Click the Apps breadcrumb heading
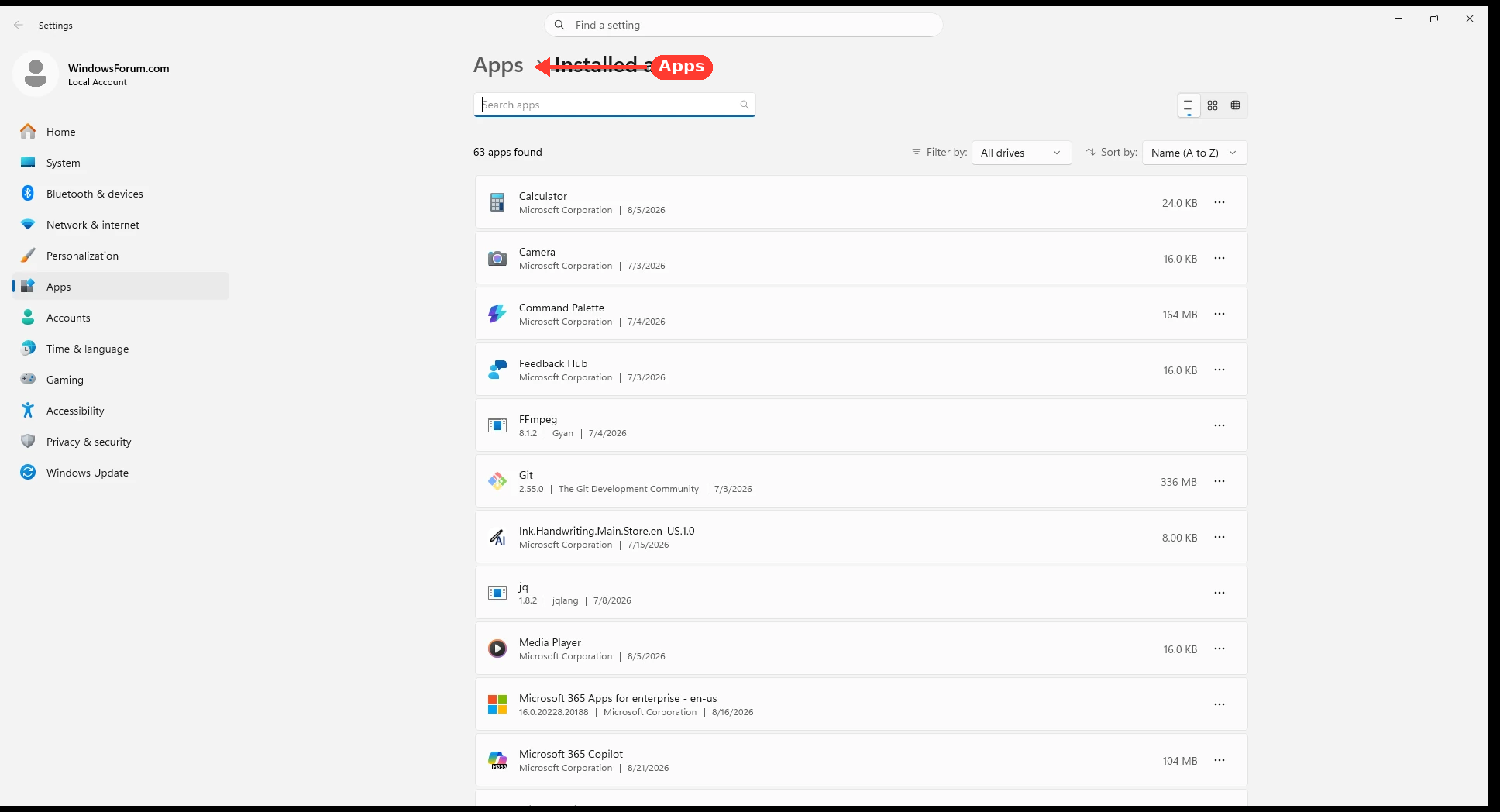This screenshot has width=1500, height=812. [x=498, y=65]
